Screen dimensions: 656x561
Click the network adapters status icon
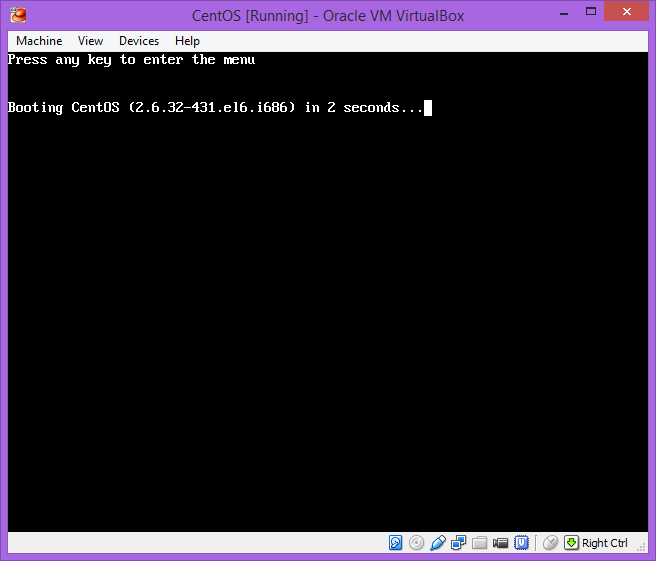459,543
